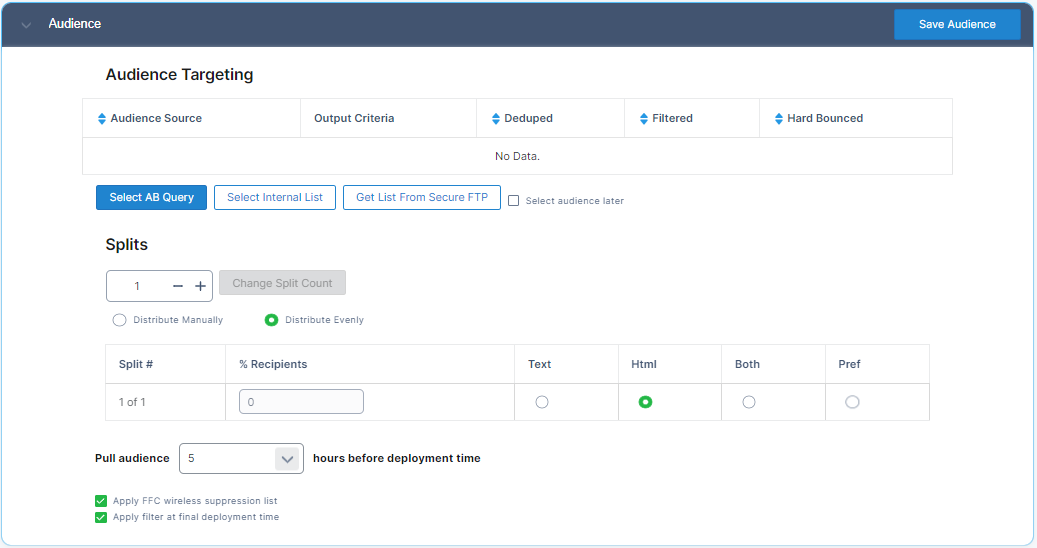The height and width of the screenshot is (548, 1037).
Task: Click sort arrows next to Filtered
Action: 644,118
